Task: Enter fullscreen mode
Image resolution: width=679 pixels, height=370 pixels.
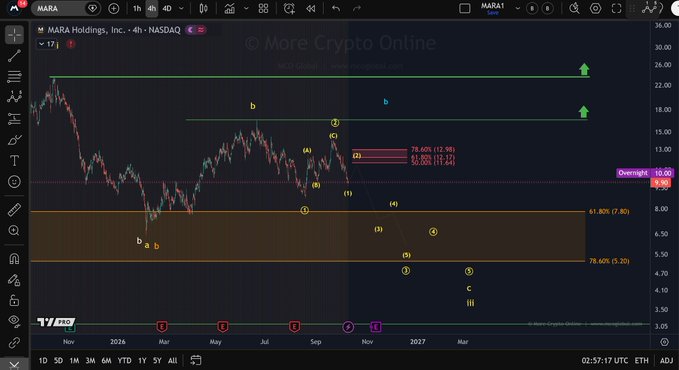Action: pos(616,8)
